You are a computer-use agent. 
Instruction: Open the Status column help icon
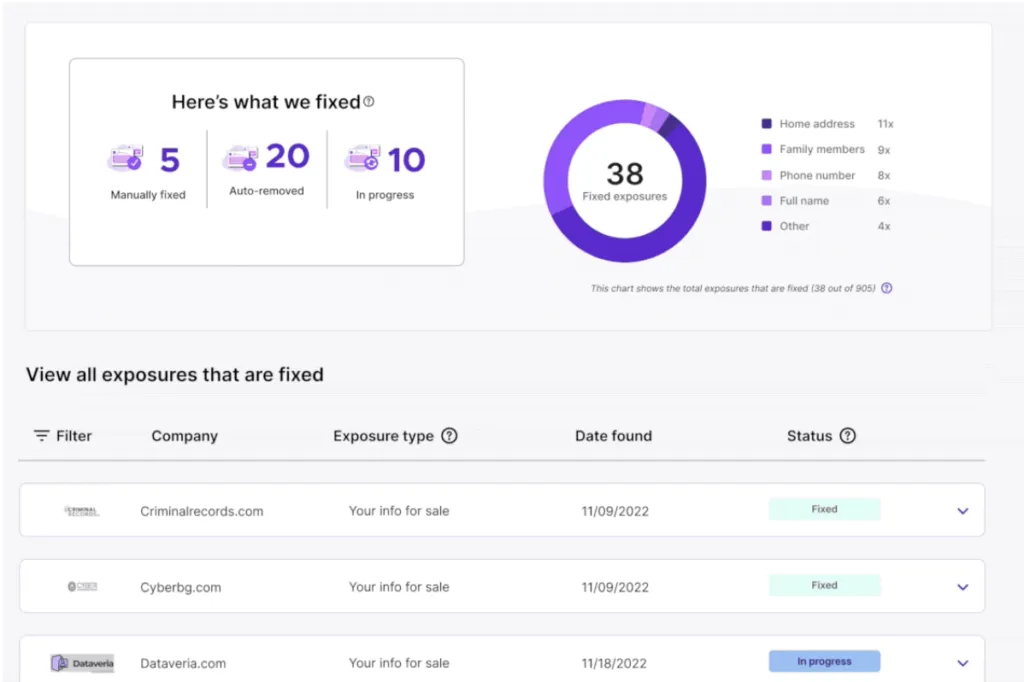click(848, 436)
